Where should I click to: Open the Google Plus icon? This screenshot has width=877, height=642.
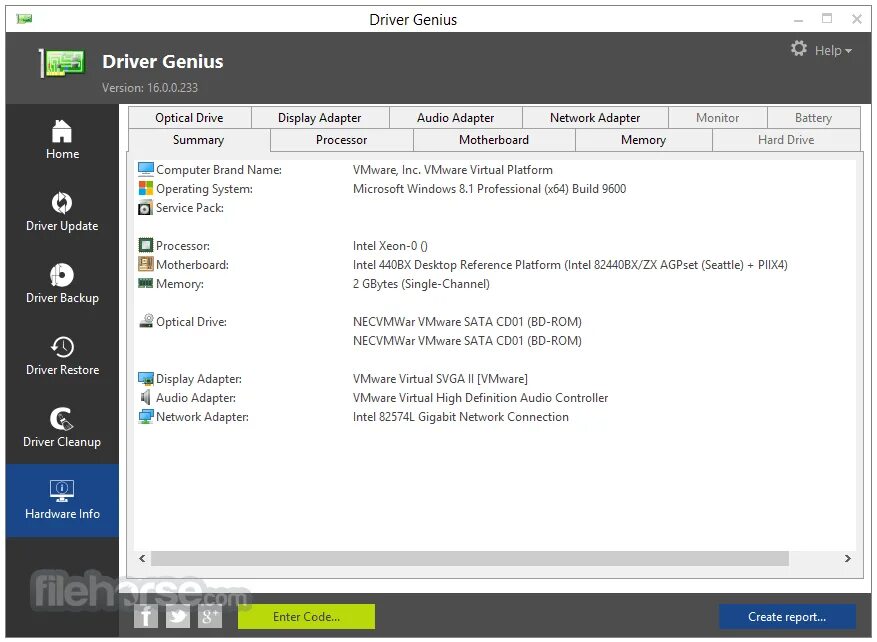[210, 617]
